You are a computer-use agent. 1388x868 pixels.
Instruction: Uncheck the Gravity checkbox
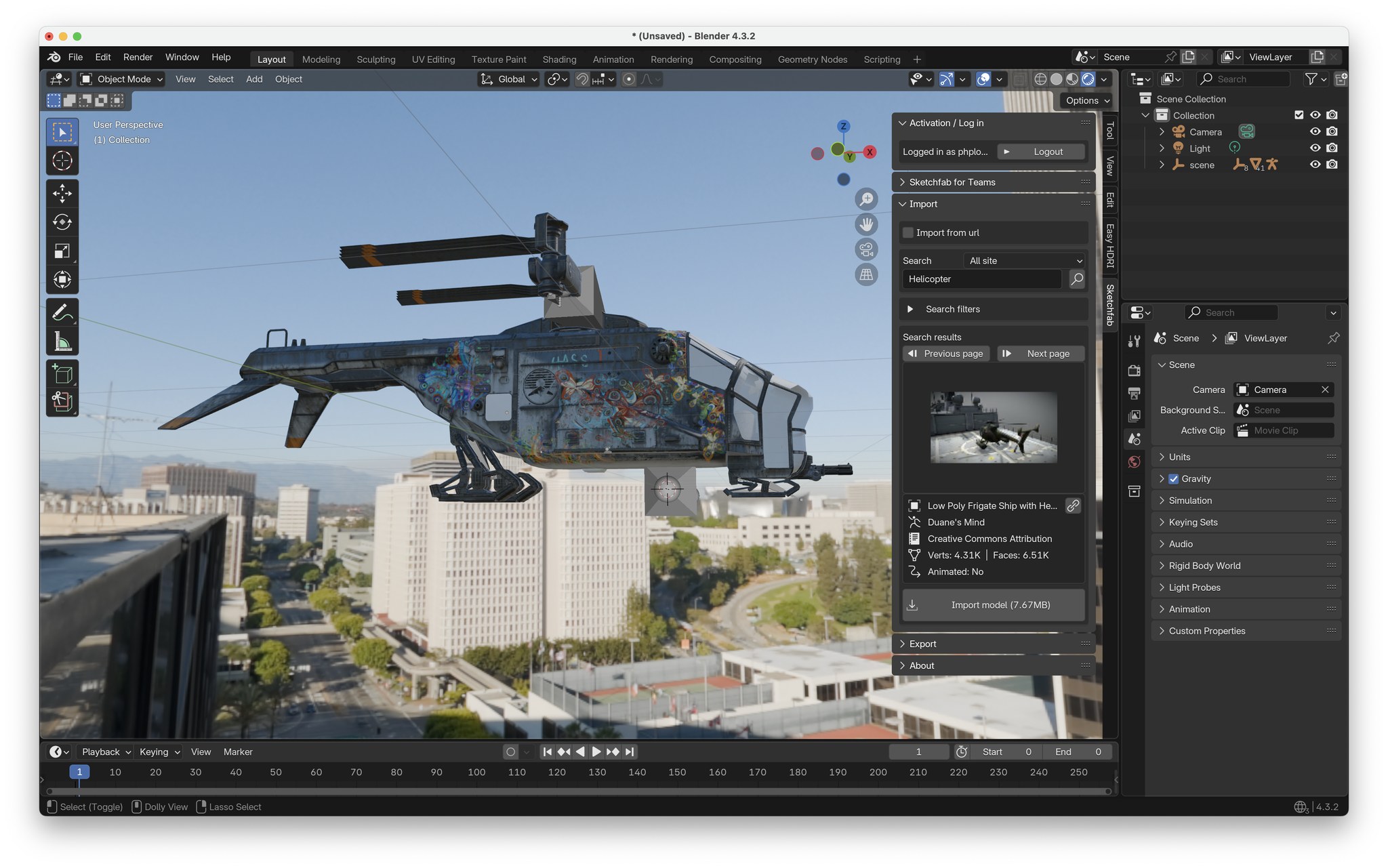click(1174, 479)
